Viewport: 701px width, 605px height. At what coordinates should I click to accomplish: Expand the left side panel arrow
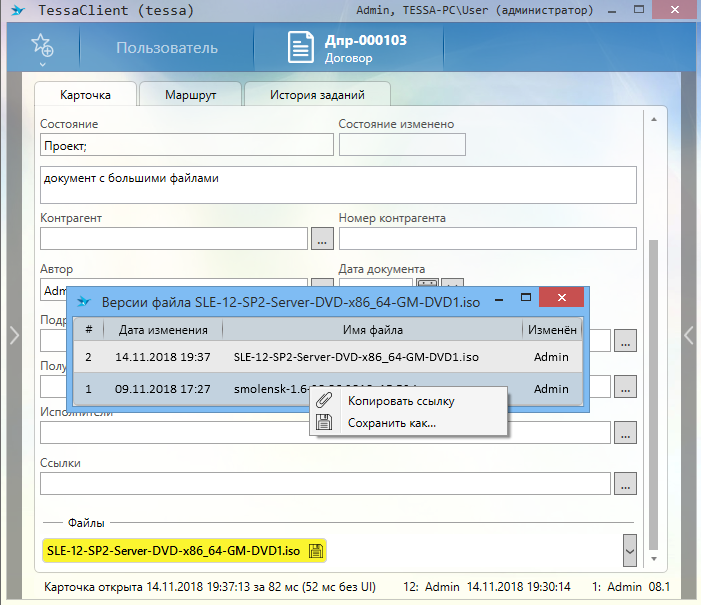pyautogui.click(x=13, y=335)
